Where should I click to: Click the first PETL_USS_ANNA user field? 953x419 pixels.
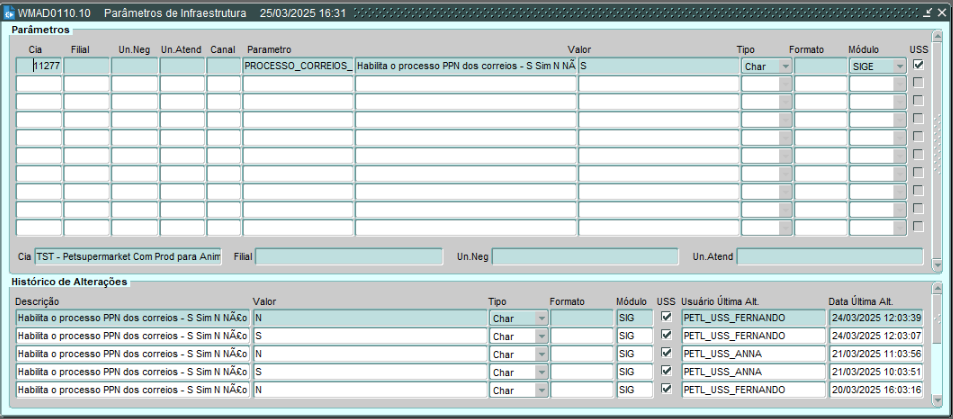752,354
